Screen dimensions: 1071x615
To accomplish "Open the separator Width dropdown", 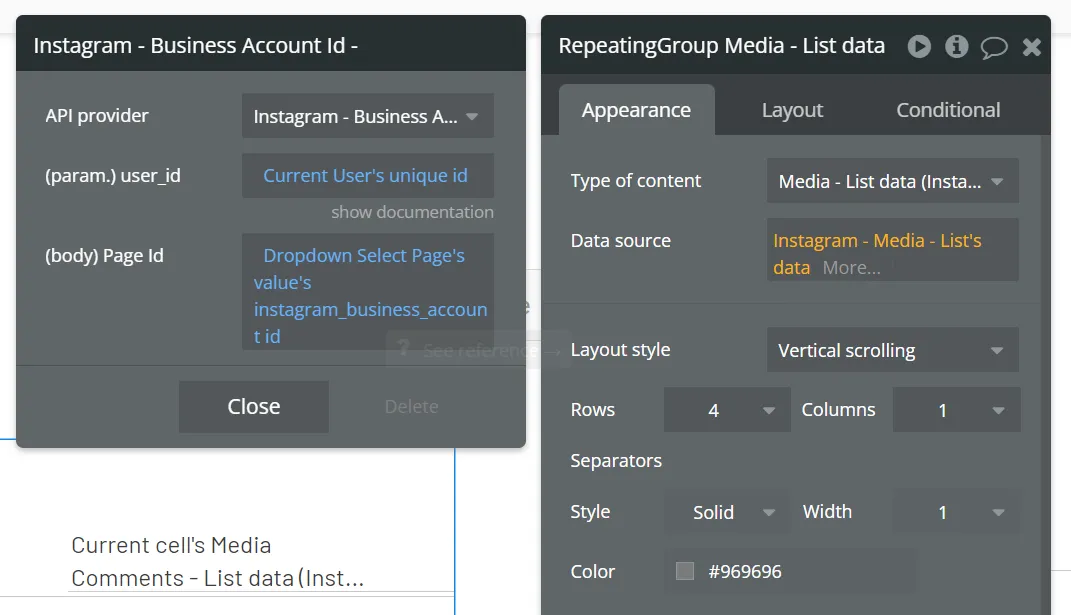I will click(956, 512).
